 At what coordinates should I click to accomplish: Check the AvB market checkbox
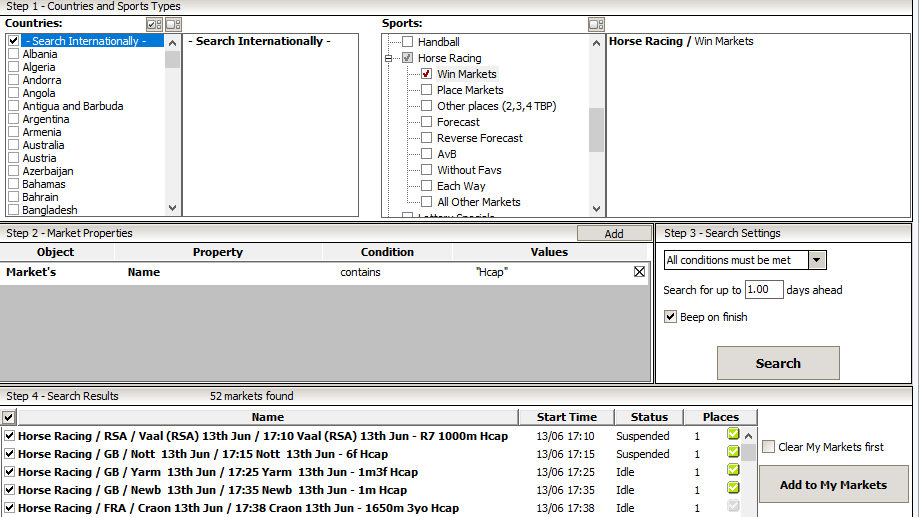[x=427, y=154]
